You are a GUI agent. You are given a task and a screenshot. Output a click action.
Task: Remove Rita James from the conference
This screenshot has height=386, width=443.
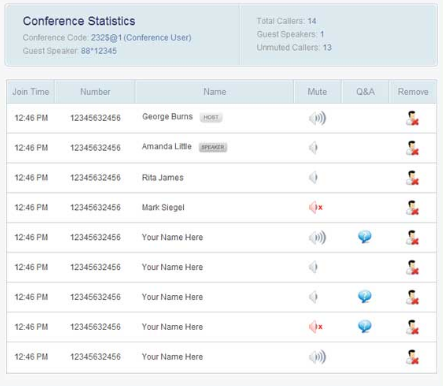click(x=412, y=178)
